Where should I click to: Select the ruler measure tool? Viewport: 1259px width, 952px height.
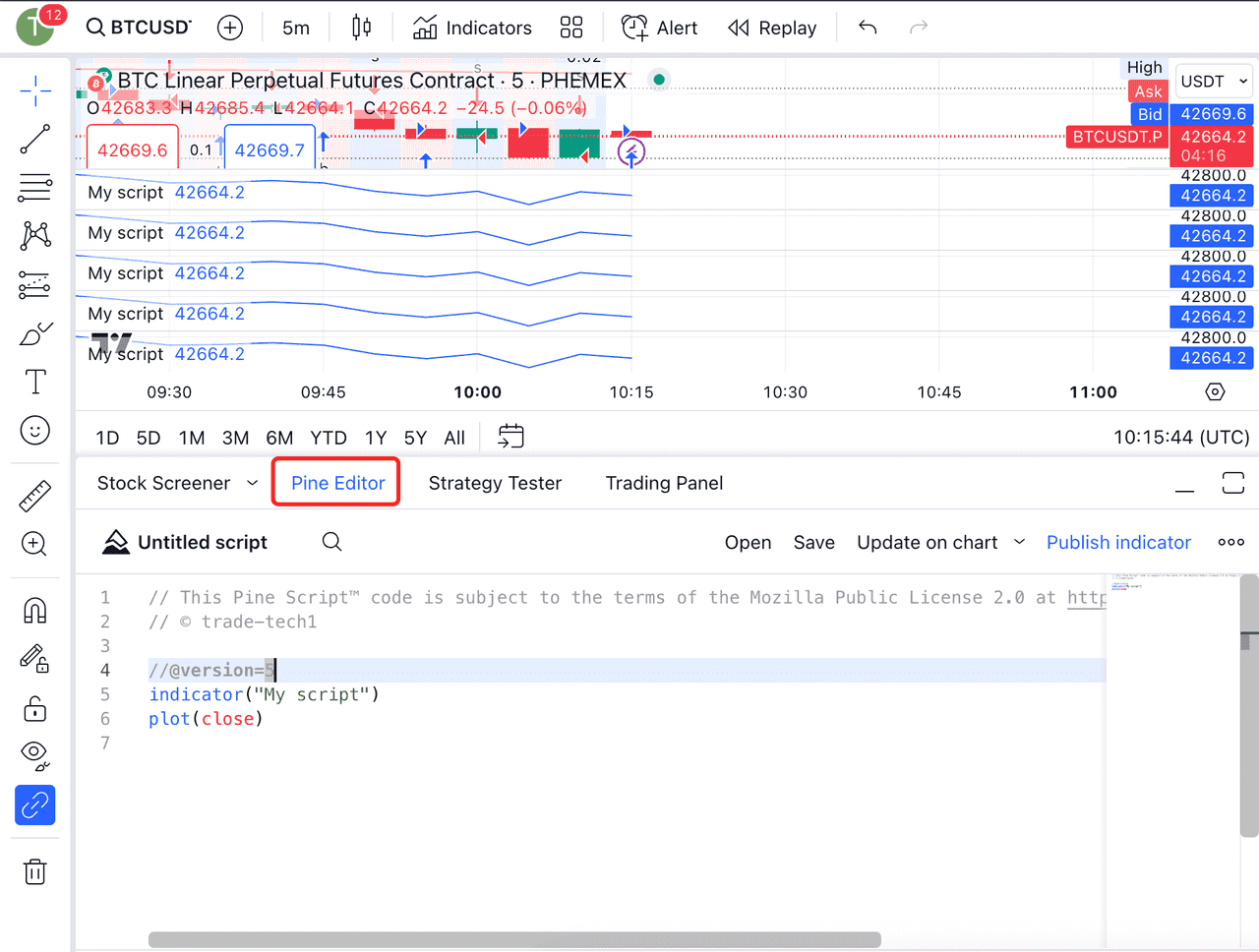coord(35,497)
